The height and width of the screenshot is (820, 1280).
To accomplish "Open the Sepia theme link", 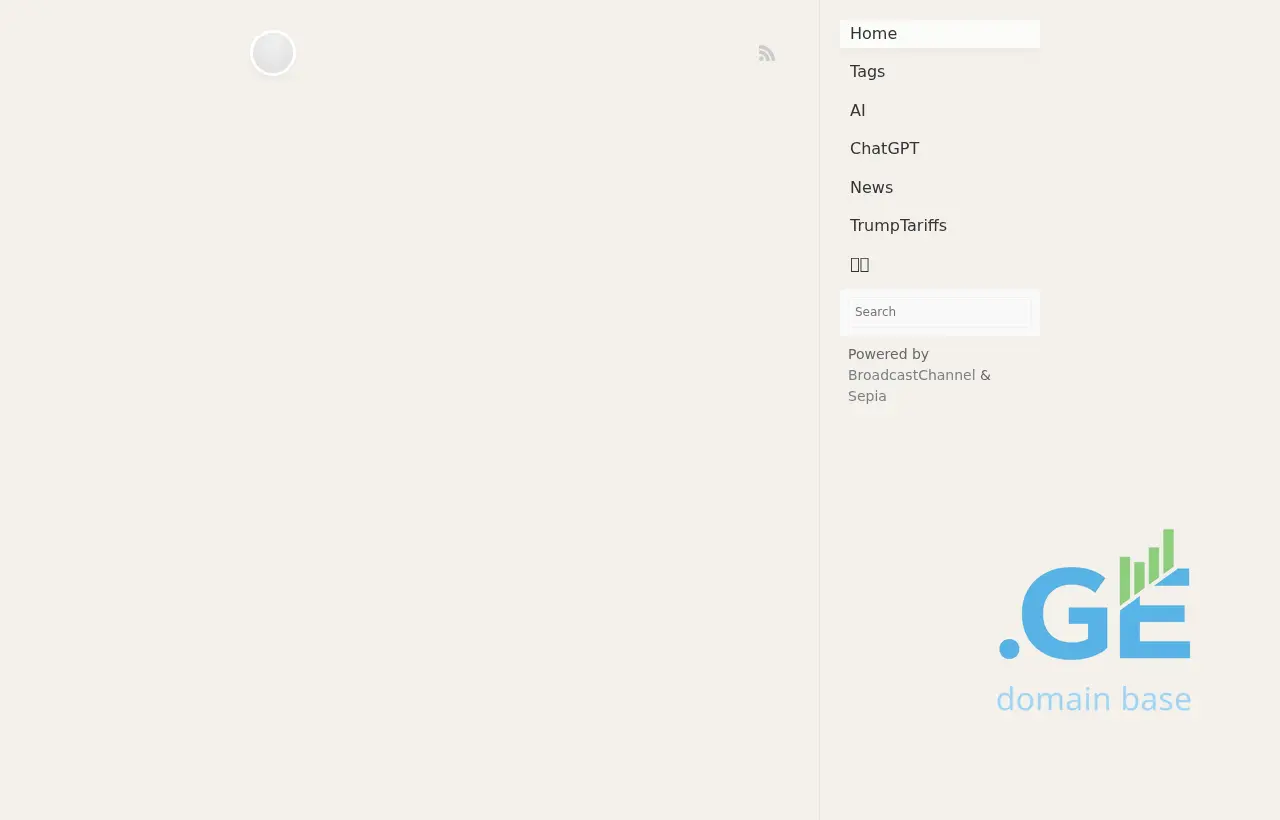I will click(867, 396).
